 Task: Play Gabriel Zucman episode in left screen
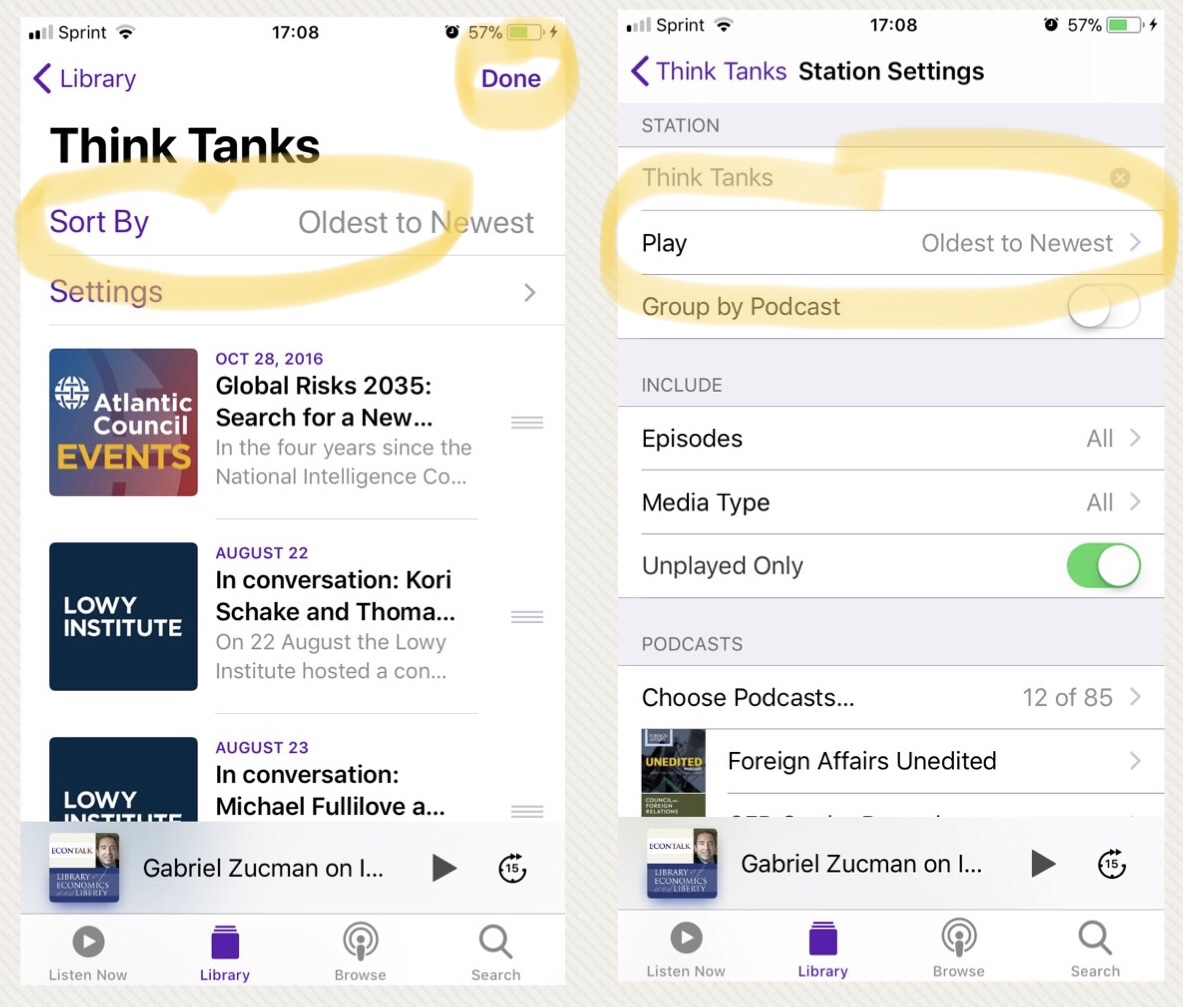[x=444, y=868]
